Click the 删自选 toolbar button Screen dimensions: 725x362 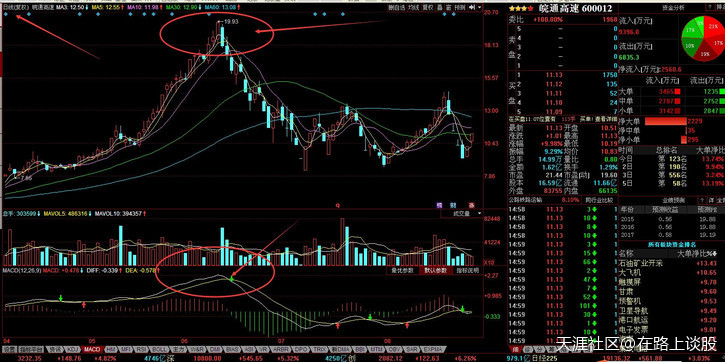click(x=397, y=7)
